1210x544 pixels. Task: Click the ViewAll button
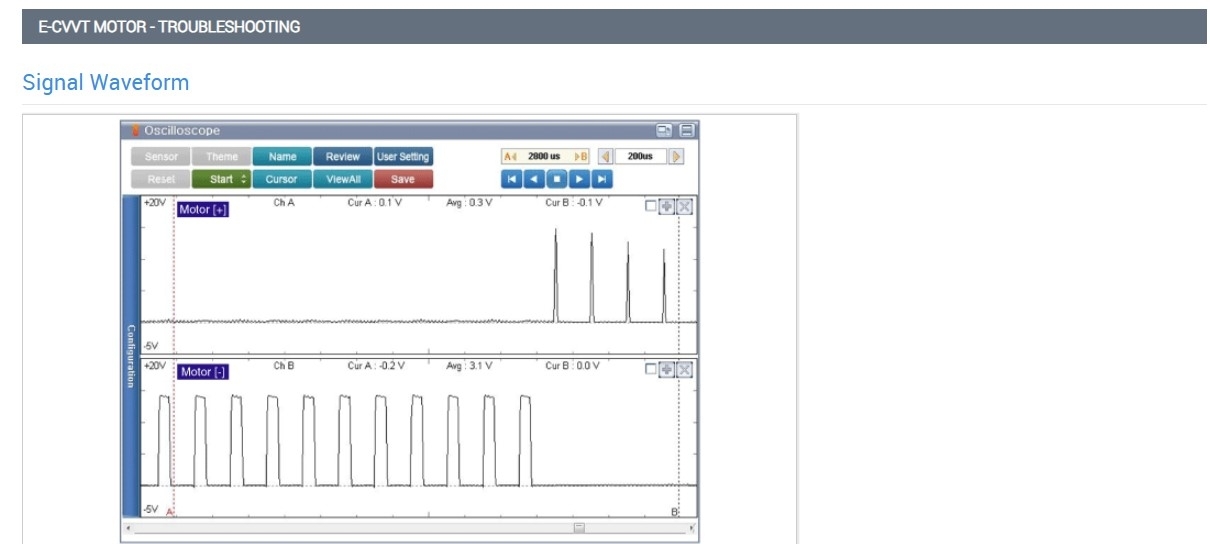342,179
